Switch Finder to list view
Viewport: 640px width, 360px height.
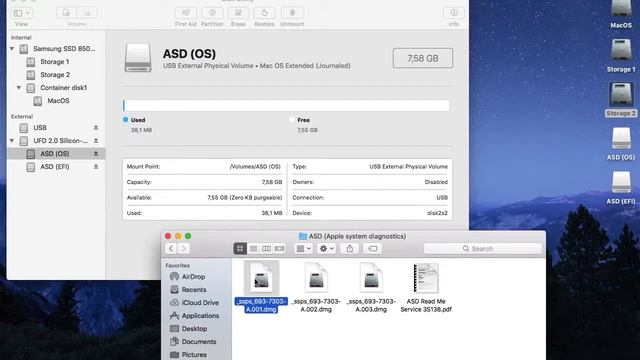253,249
